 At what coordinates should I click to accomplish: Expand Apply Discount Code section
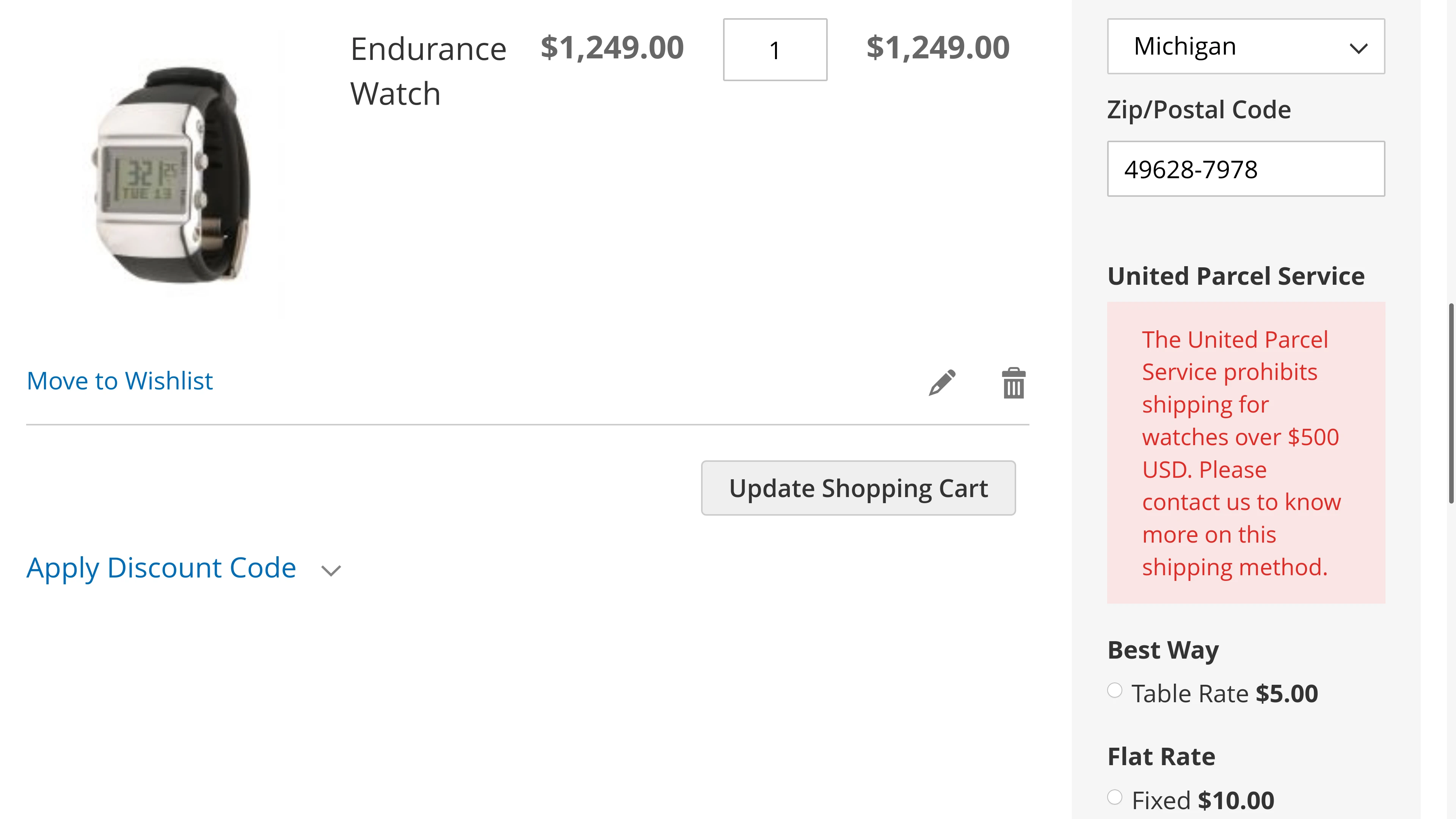coord(161,568)
